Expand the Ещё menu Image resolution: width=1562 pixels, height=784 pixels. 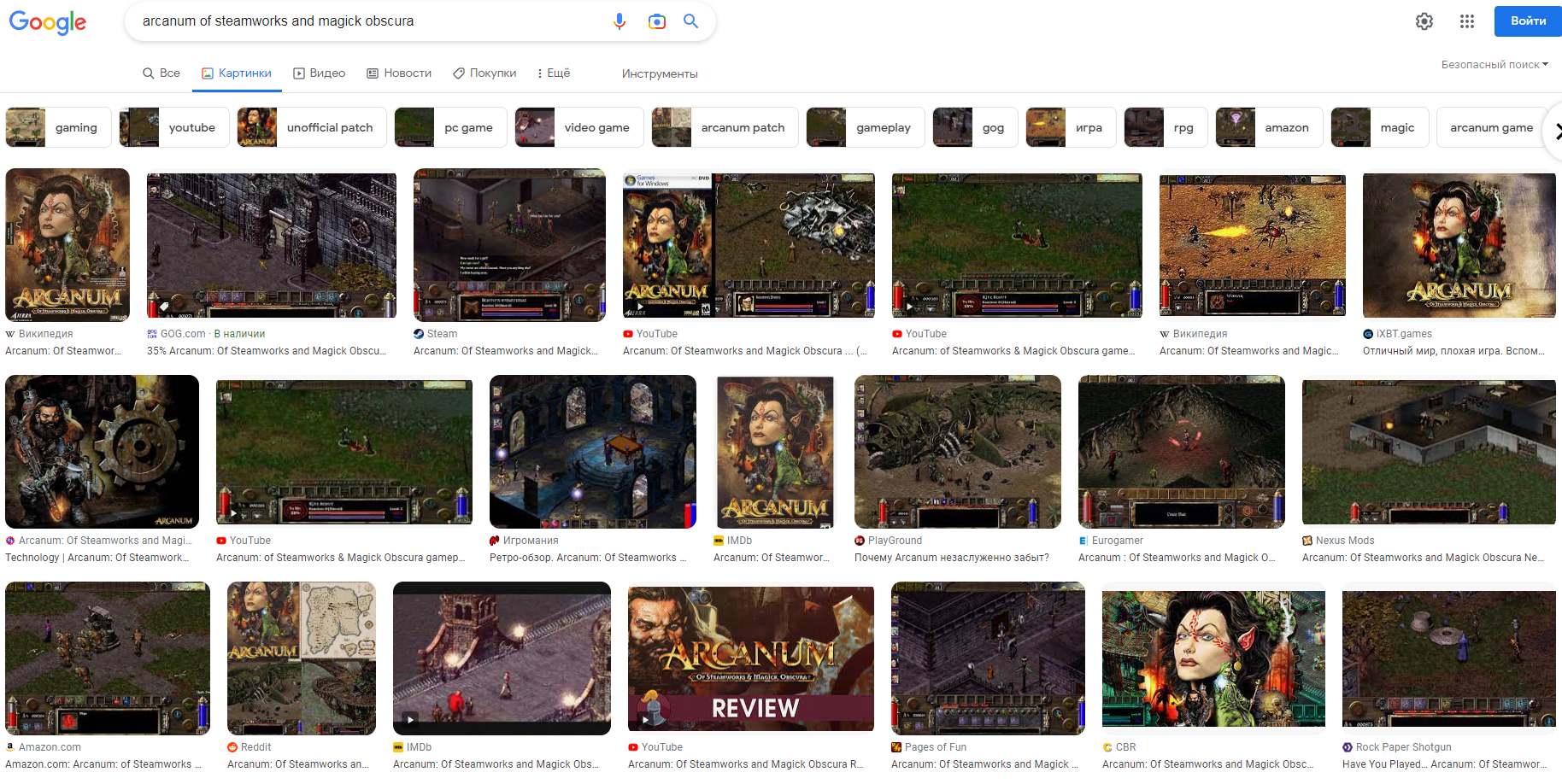[x=554, y=73]
